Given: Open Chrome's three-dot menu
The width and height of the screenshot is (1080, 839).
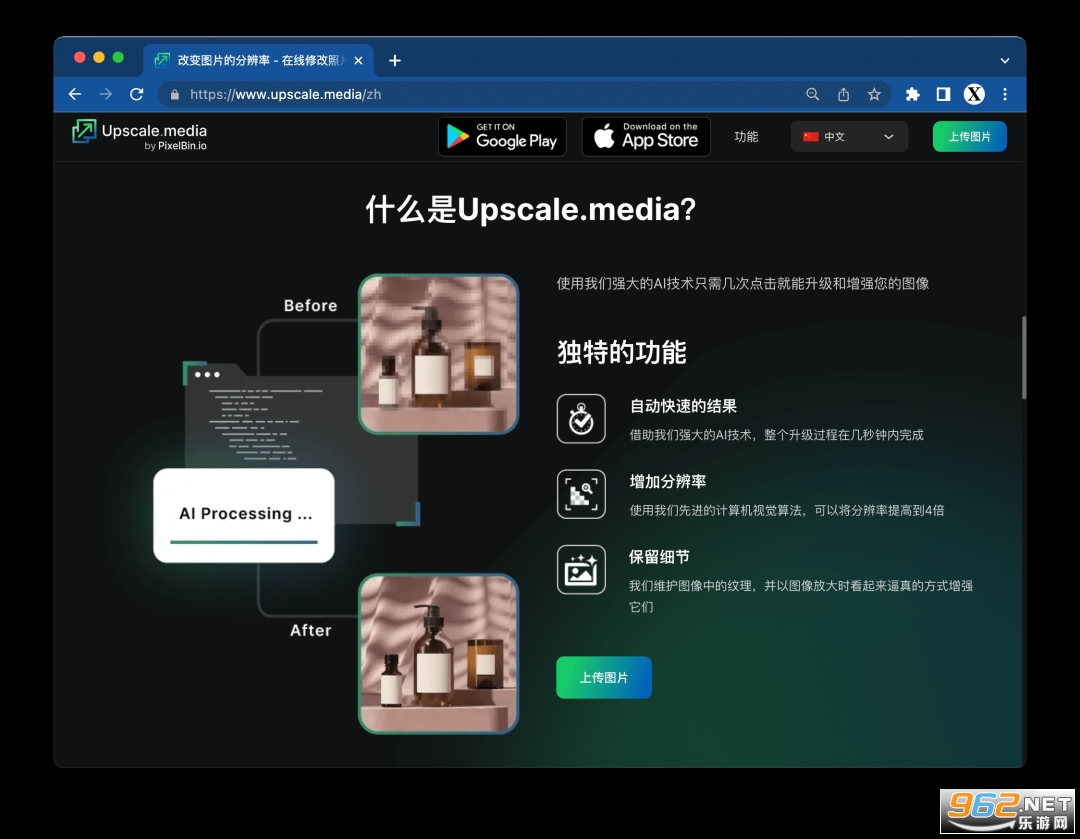Looking at the screenshot, I should click(1005, 94).
